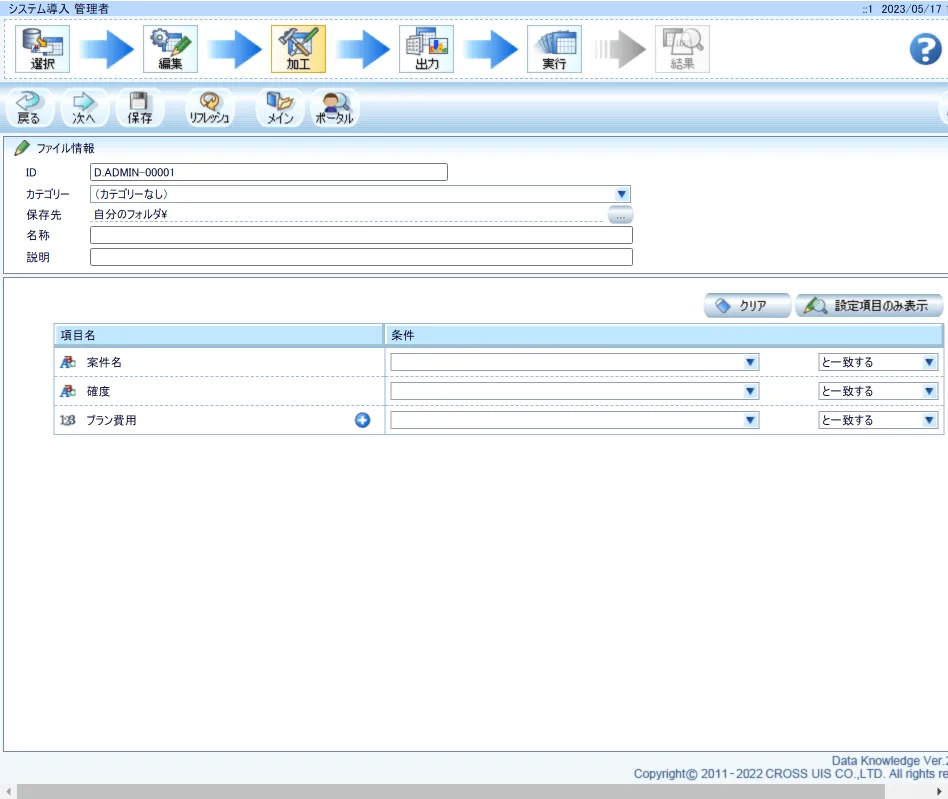Image resolution: width=948 pixels, height=799 pixels.
Task: Click the 名称 text input field
Action: [x=361, y=235]
